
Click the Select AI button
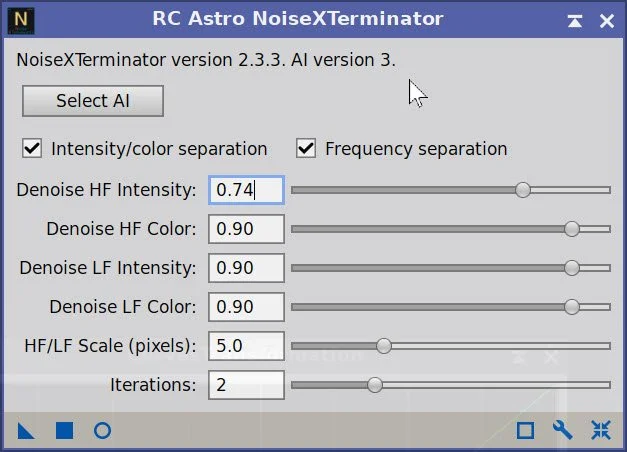pyautogui.click(x=93, y=101)
